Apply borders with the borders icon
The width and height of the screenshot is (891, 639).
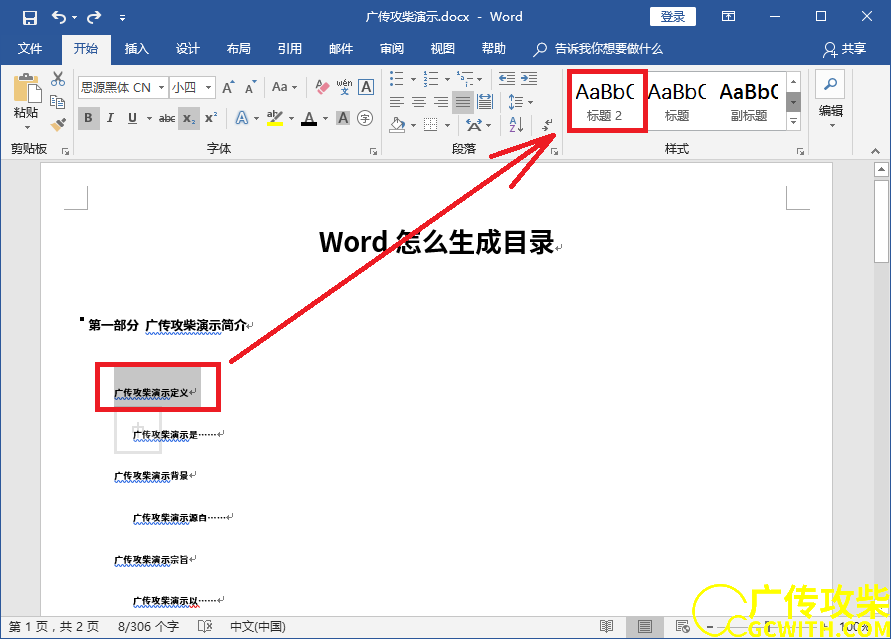pos(431,124)
